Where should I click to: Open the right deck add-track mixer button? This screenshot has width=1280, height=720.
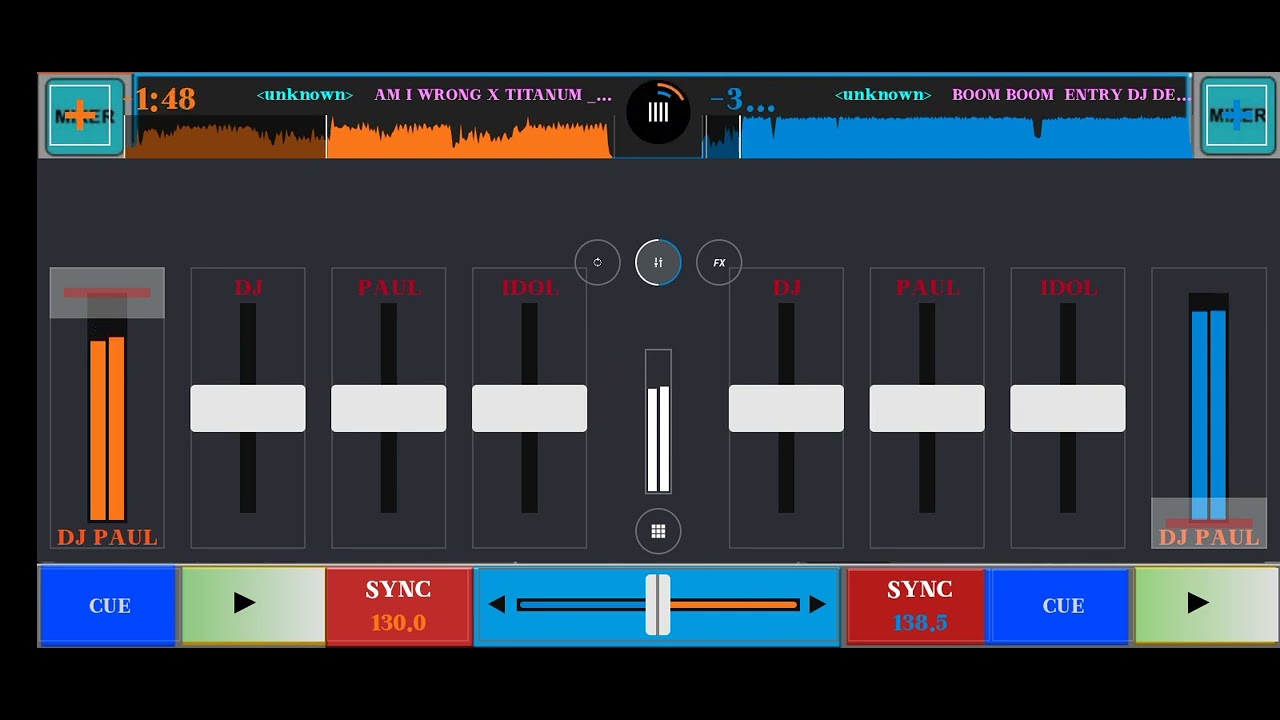point(1237,116)
